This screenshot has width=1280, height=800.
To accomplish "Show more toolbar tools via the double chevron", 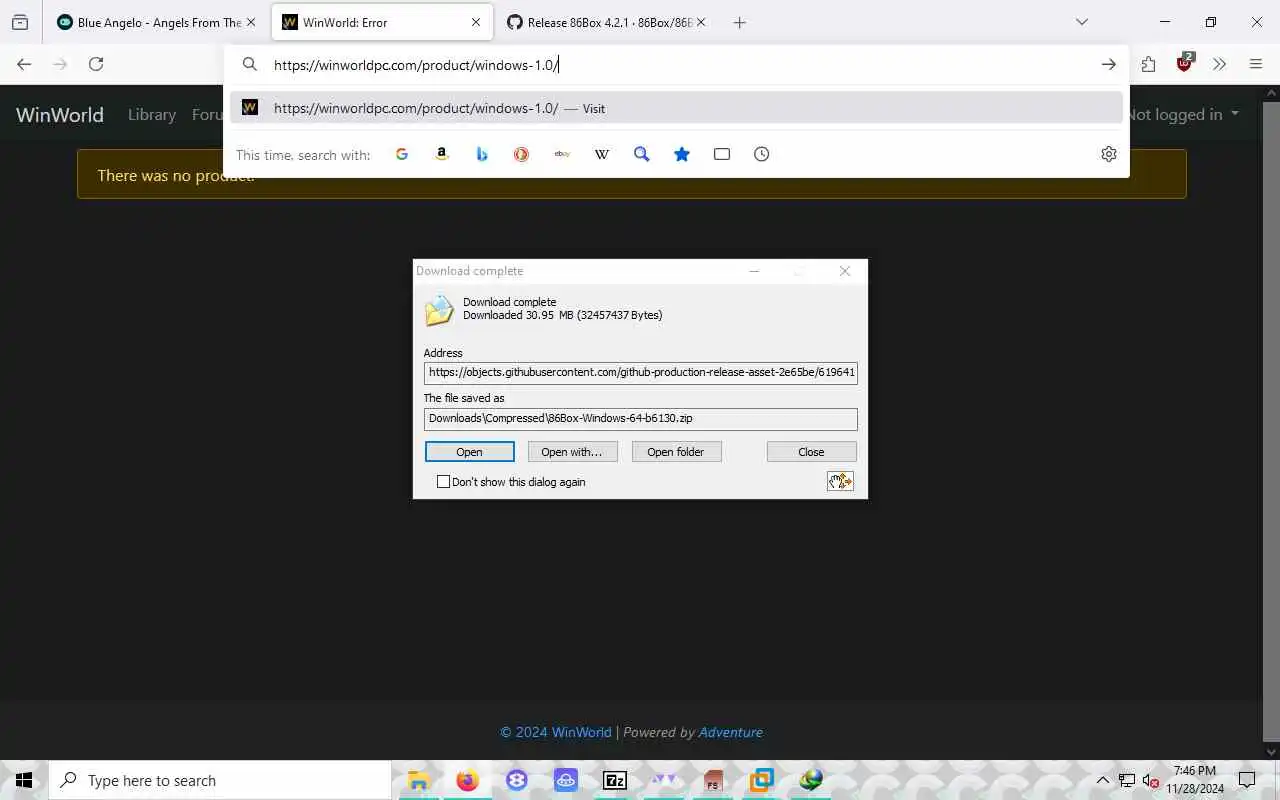I will point(1219,64).
